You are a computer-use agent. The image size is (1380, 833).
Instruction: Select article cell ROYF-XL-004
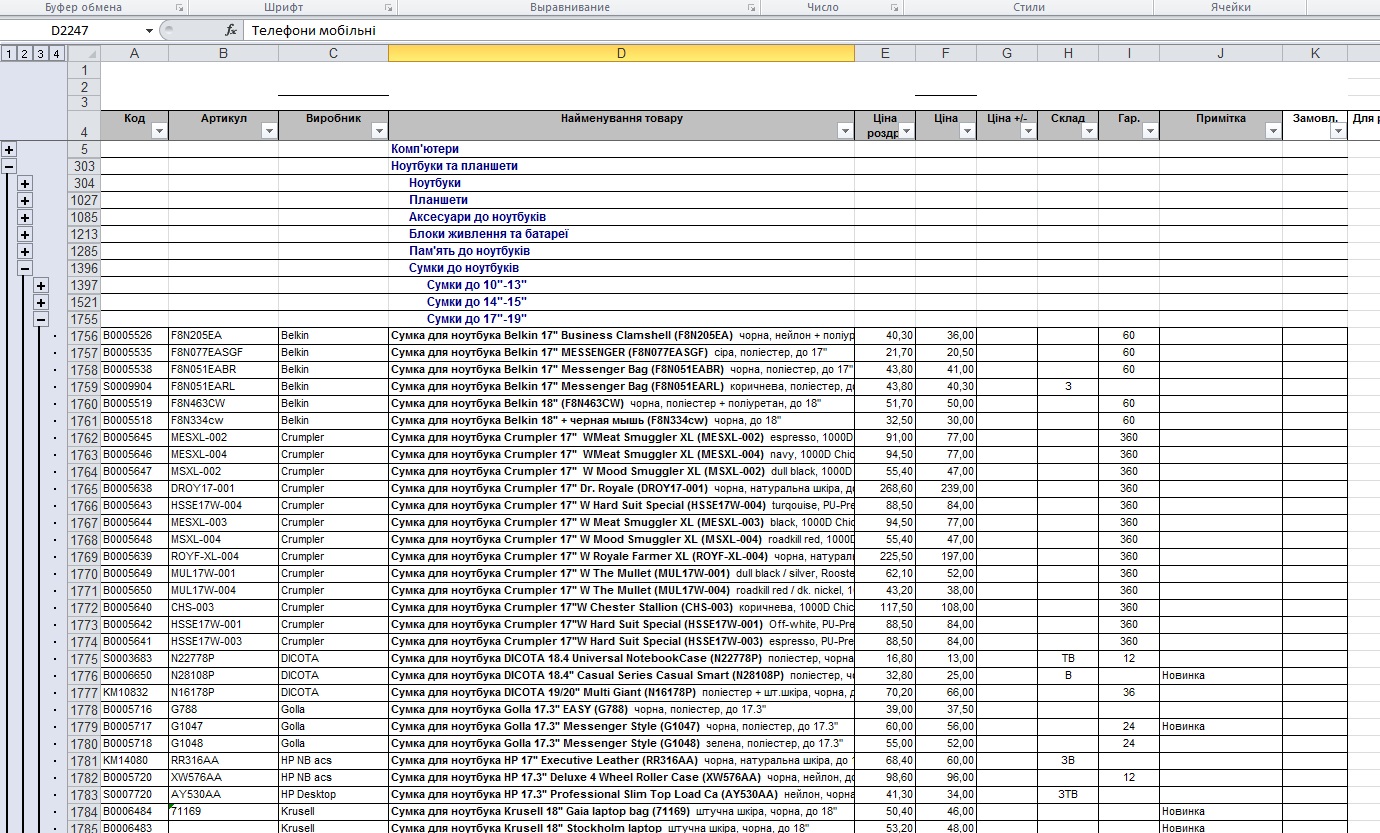pos(223,557)
